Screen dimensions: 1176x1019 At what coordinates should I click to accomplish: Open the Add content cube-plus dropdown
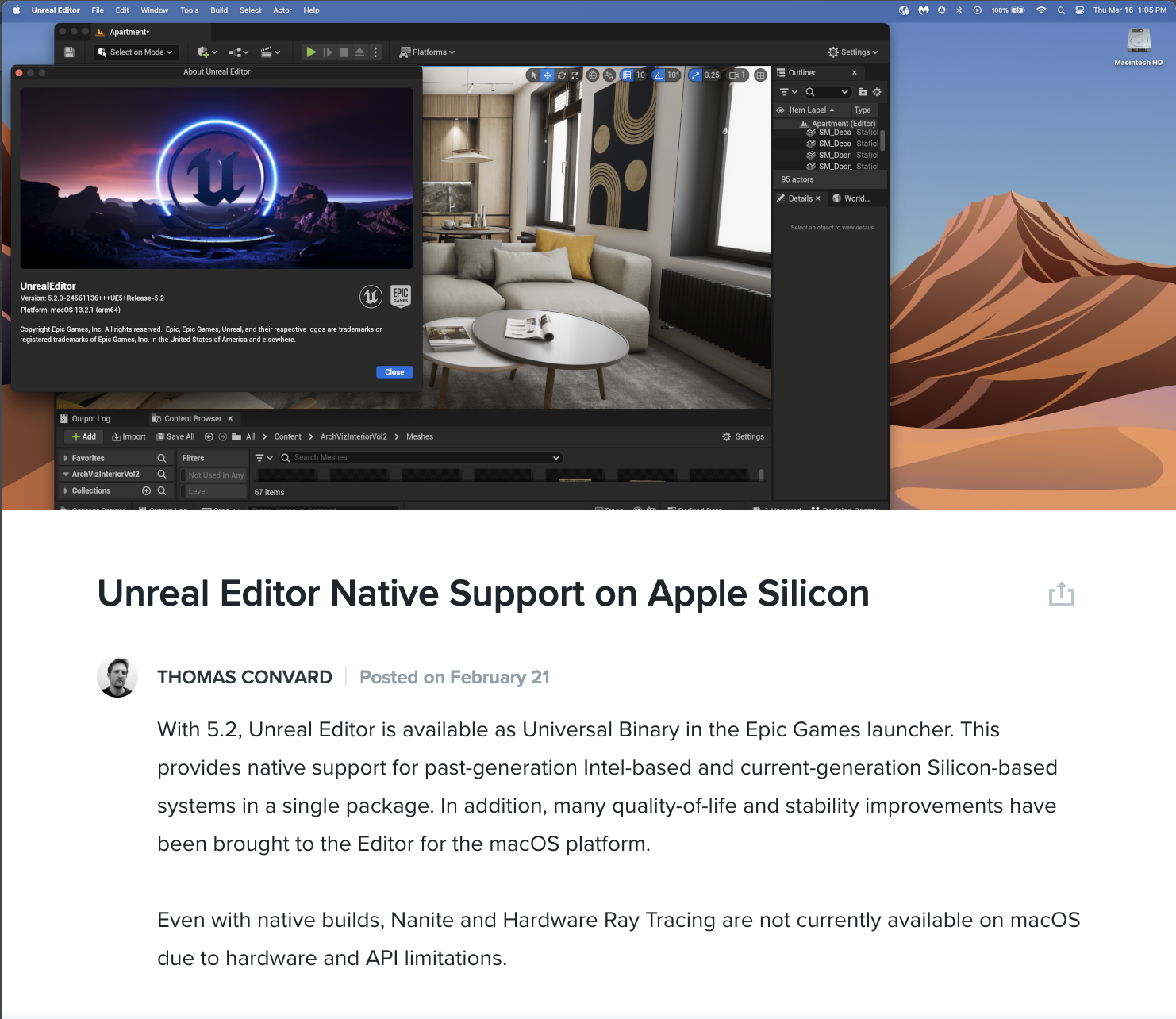[207, 52]
